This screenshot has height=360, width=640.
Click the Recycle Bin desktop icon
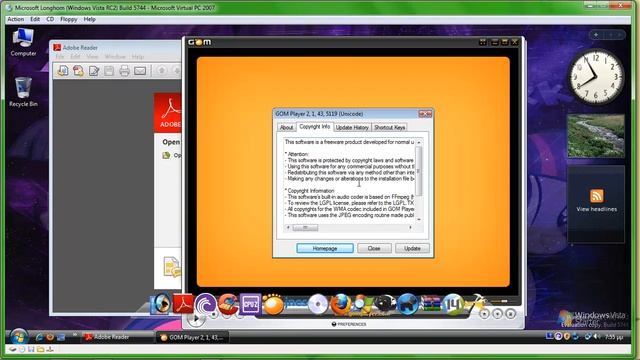click(x=23, y=92)
